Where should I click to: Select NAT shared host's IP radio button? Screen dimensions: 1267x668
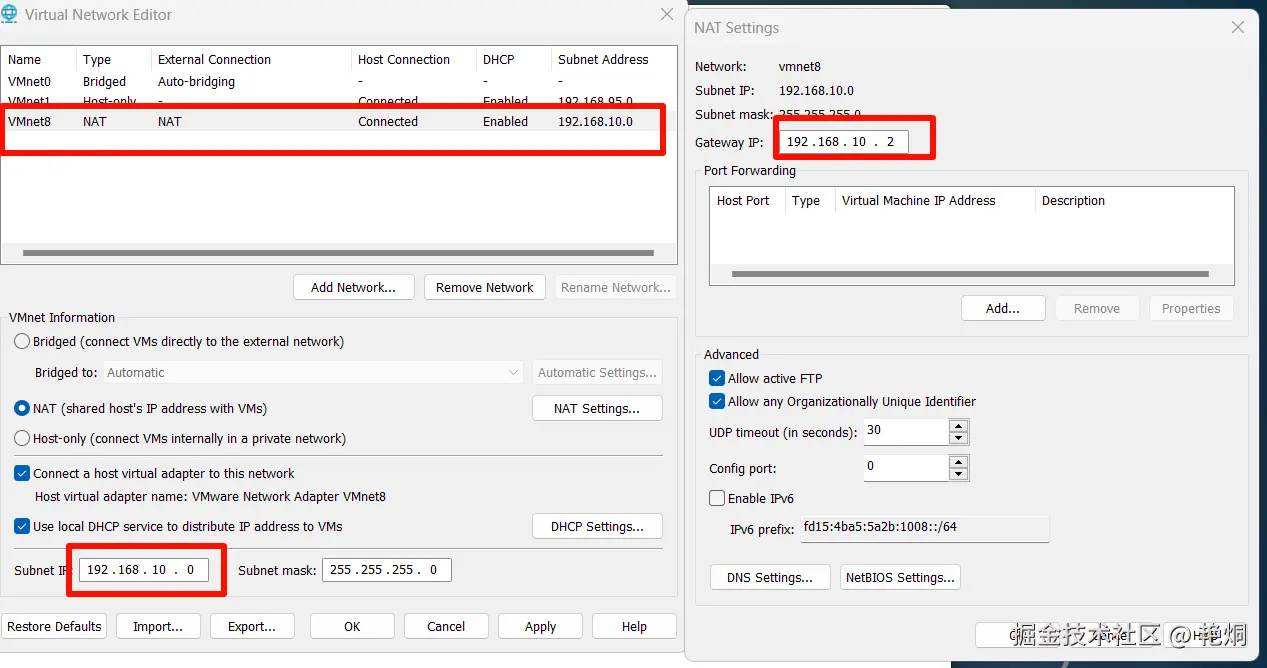pyautogui.click(x=22, y=408)
